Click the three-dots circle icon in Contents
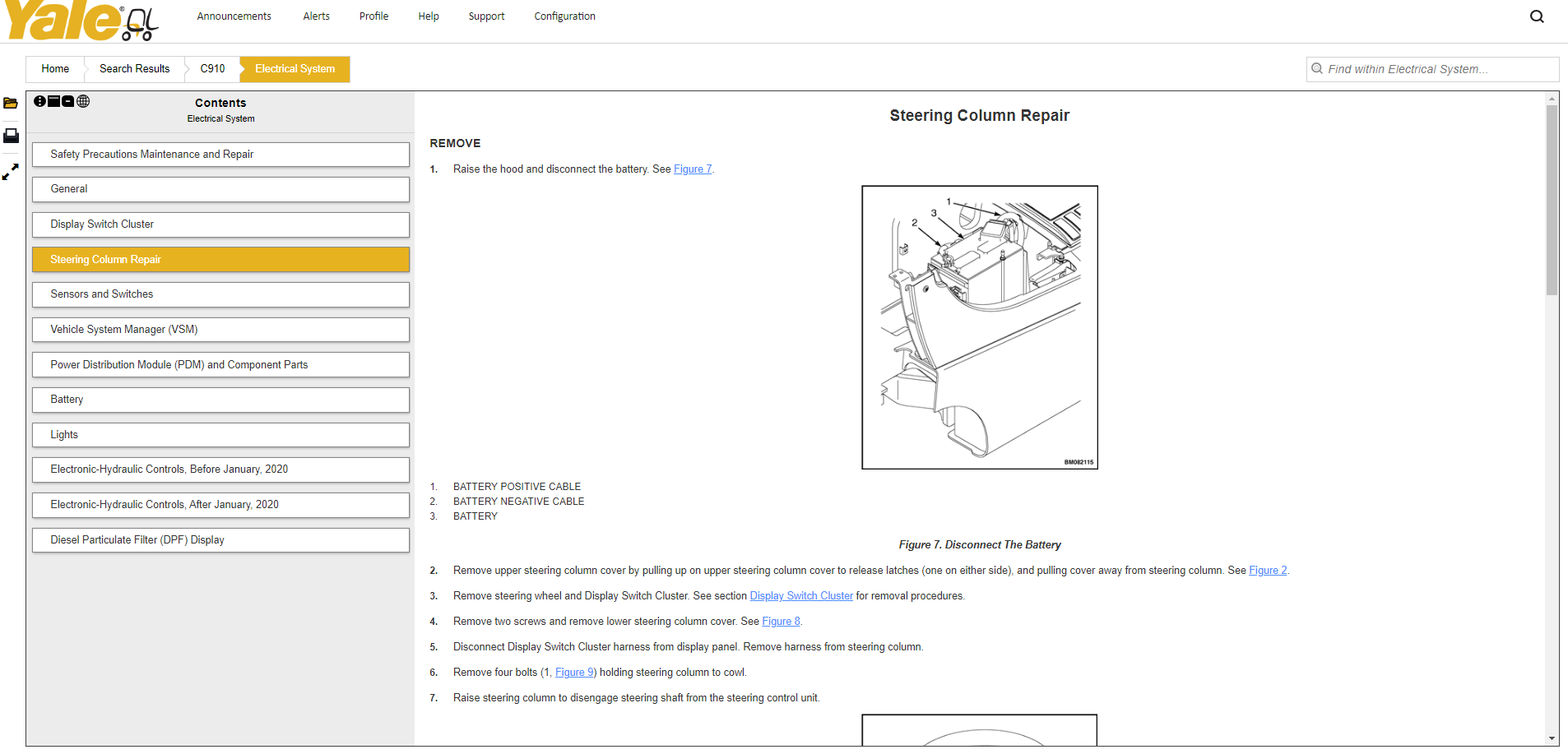 [39, 101]
